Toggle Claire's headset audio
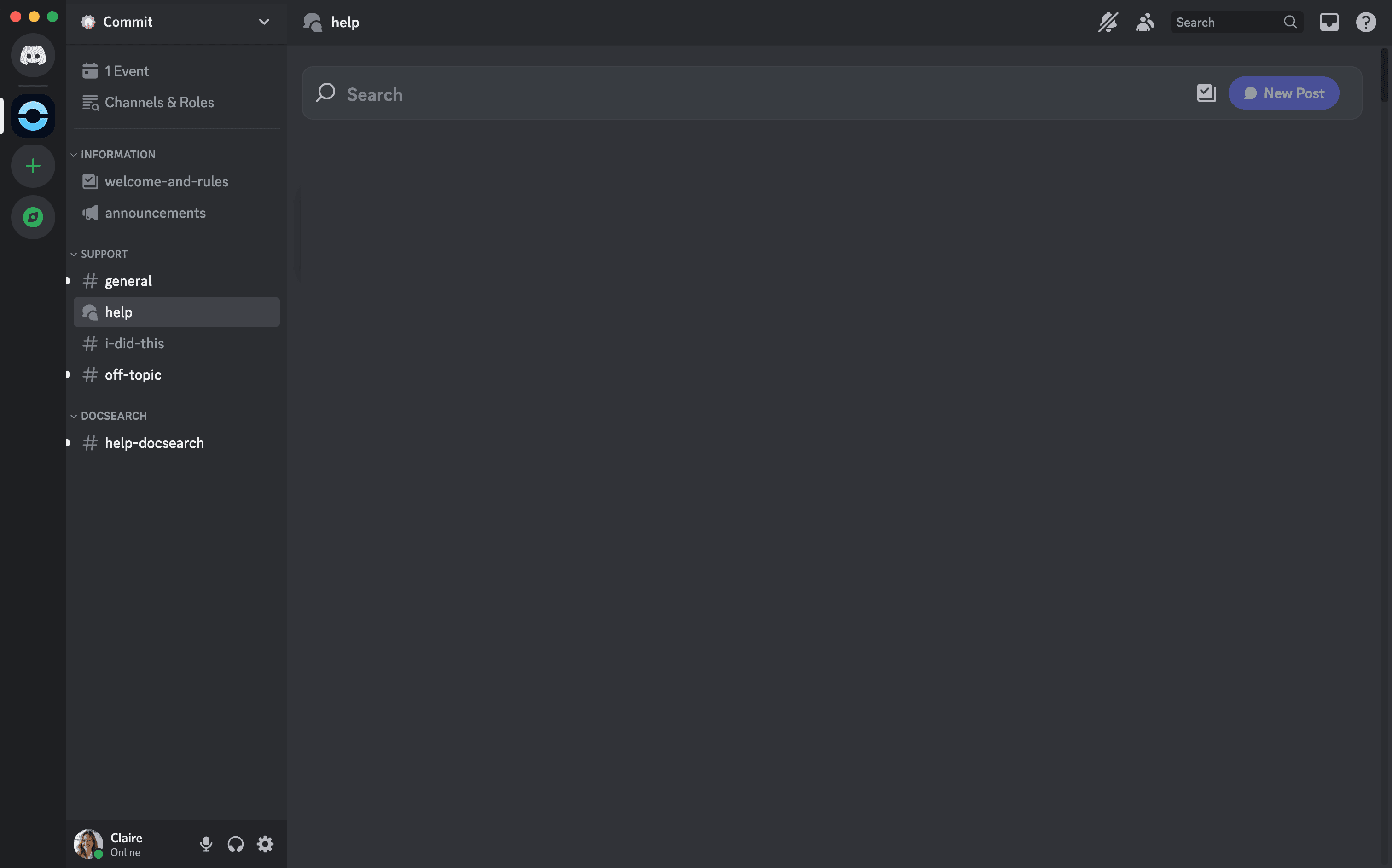Viewport: 1392px width, 868px height. [x=235, y=843]
